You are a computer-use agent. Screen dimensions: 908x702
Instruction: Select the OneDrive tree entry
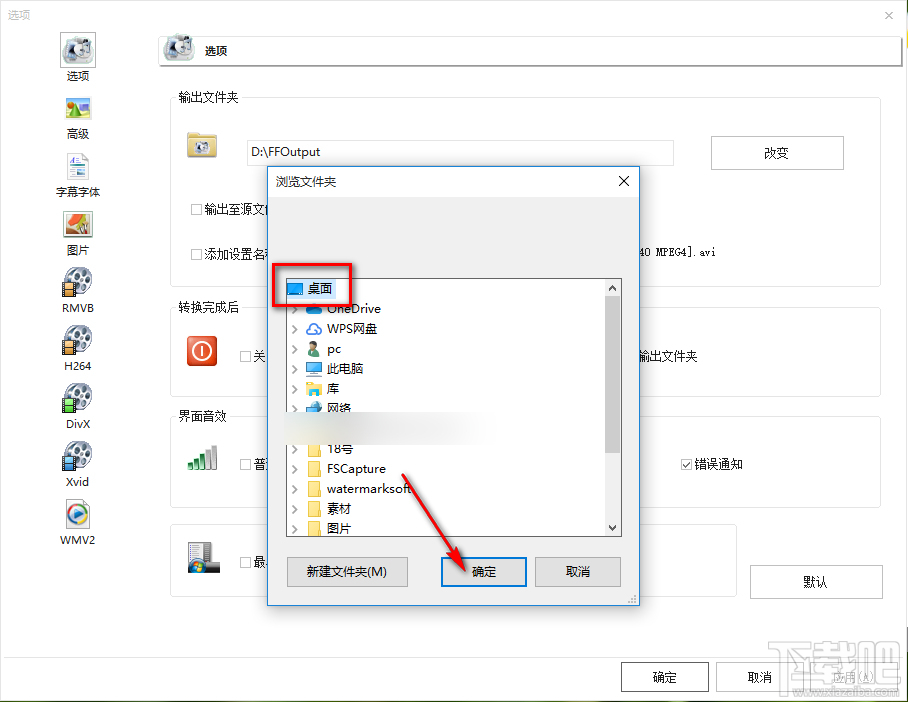click(354, 309)
